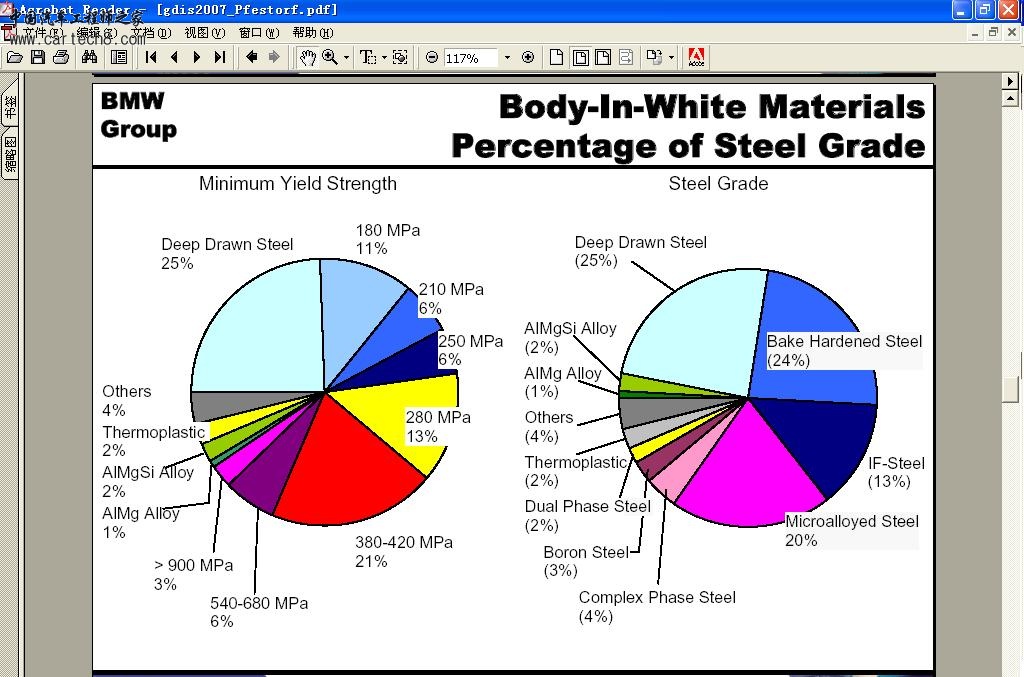Image resolution: width=1024 pixels, height=677 pixels.
Task: Select the Hand tool
Action: pyautogui.click(x=308, y=57)
